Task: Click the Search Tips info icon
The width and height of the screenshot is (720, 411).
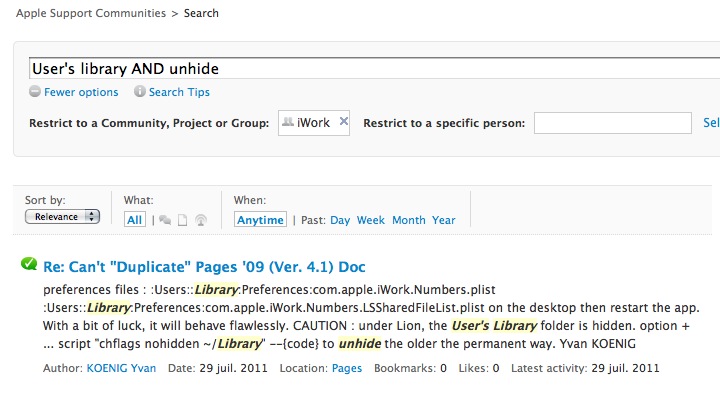Action: pyautogui.click(x=140, y=91)
